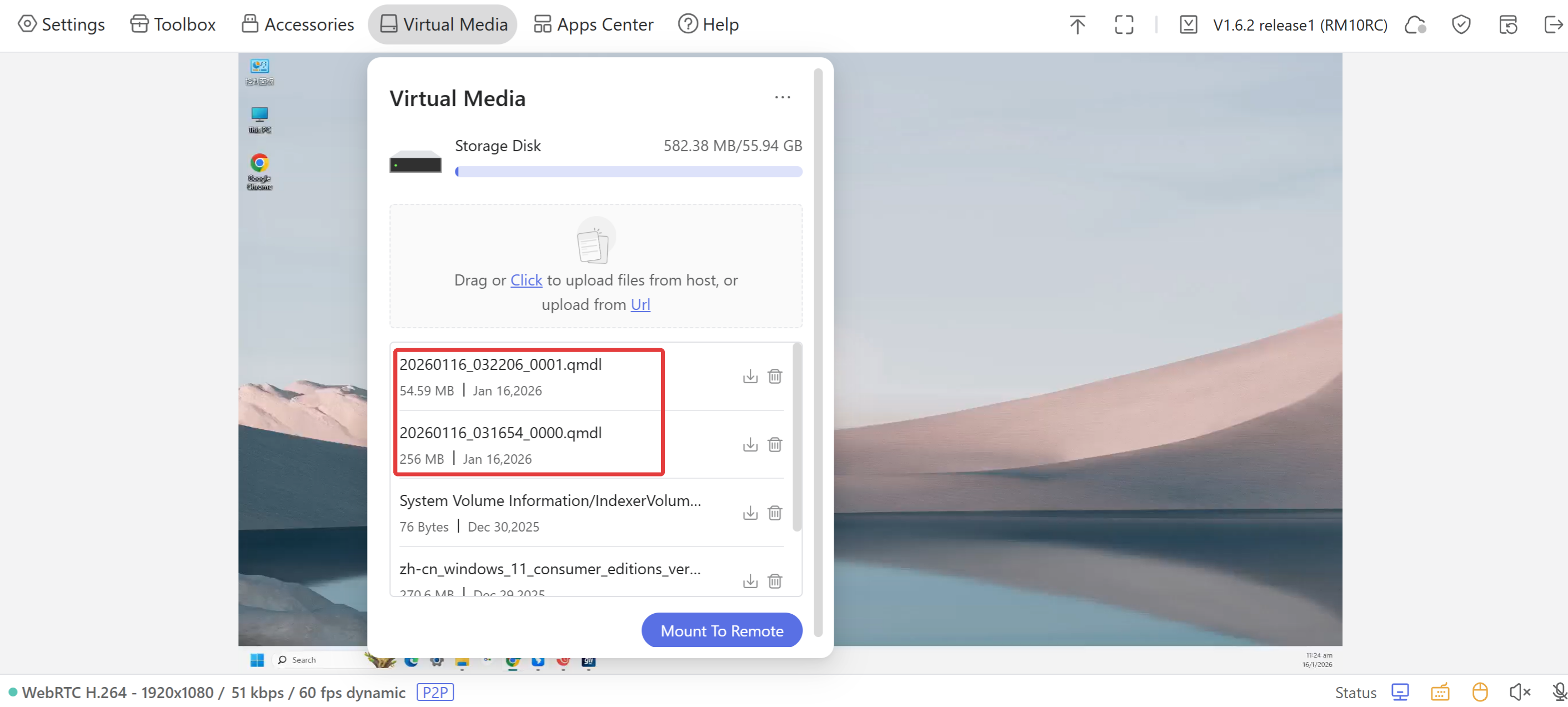The height and width of the screenshot is (707, 1568).
Task: Open the three-dot menu in Virtual Media
Action: coord(782,97)
